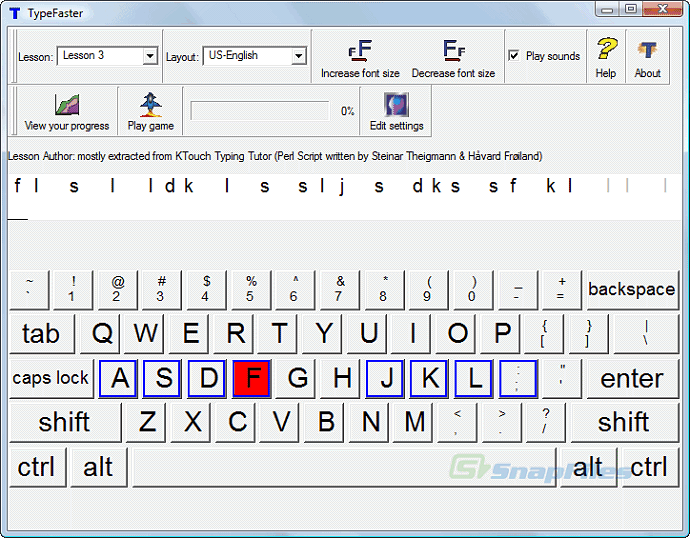Screen dimensions: 690x538
Task: Click the Q key
Action: [x=100, y=333]
